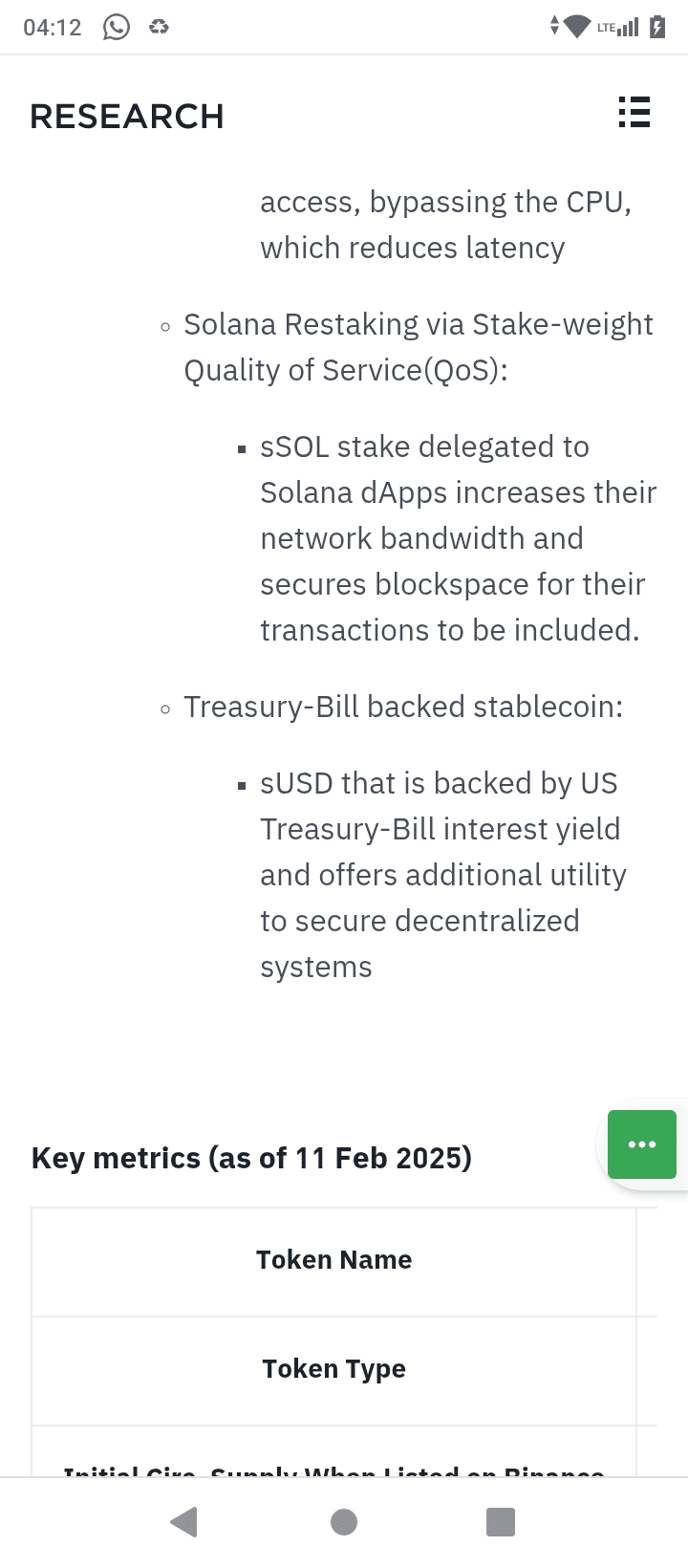Viewport: 688px width, 1568px height.
Task: Tap the data transfer arrows icon
Action: point(554,27)
